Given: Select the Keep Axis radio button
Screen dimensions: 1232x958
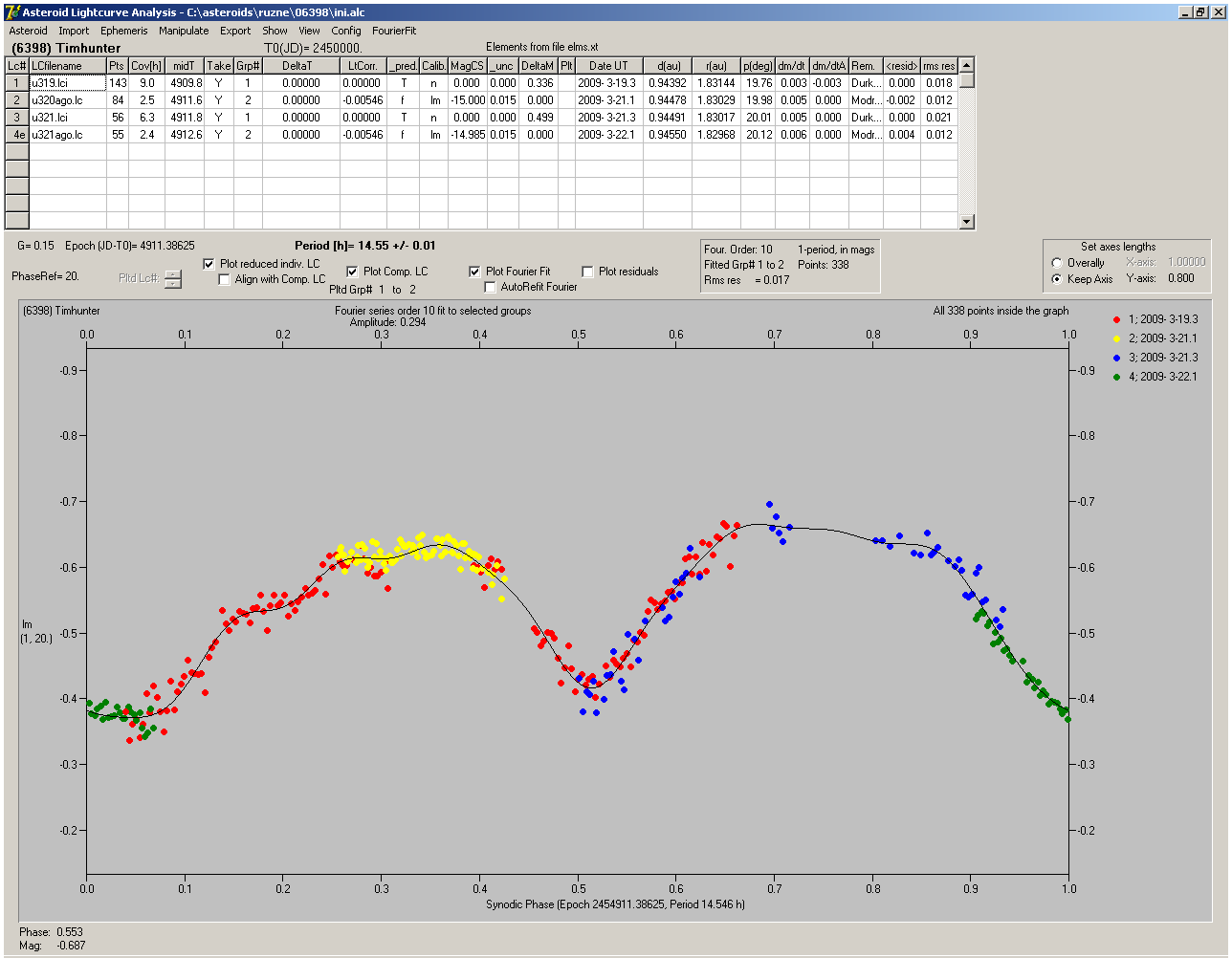Looking at the screenshot, I should (1057, 279).
